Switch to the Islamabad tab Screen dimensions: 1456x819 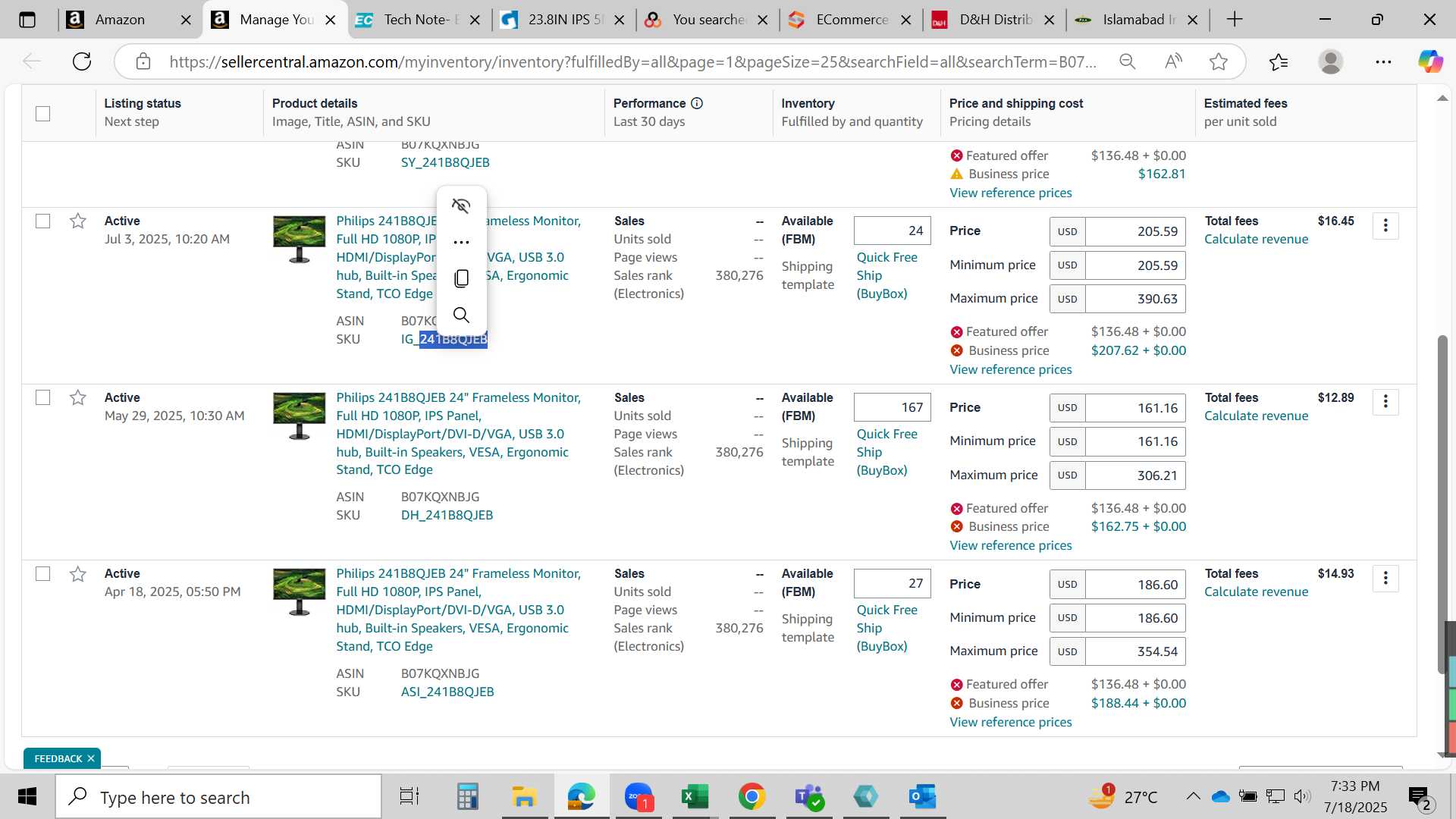tap(1137, 20)
